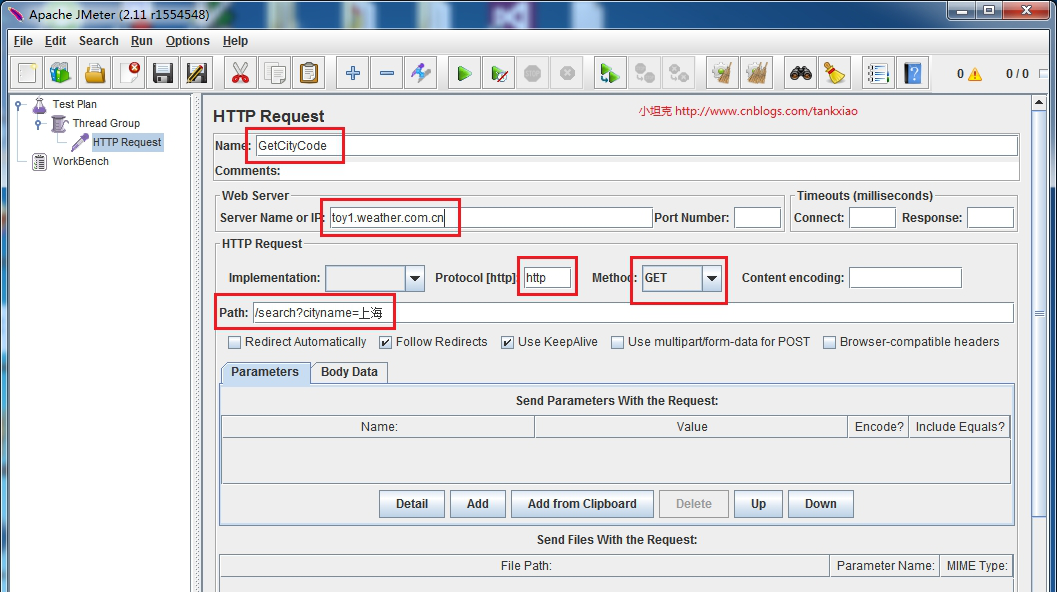Click the Up button
Viewport: 1057px width, 615px height.
point(758,504)
